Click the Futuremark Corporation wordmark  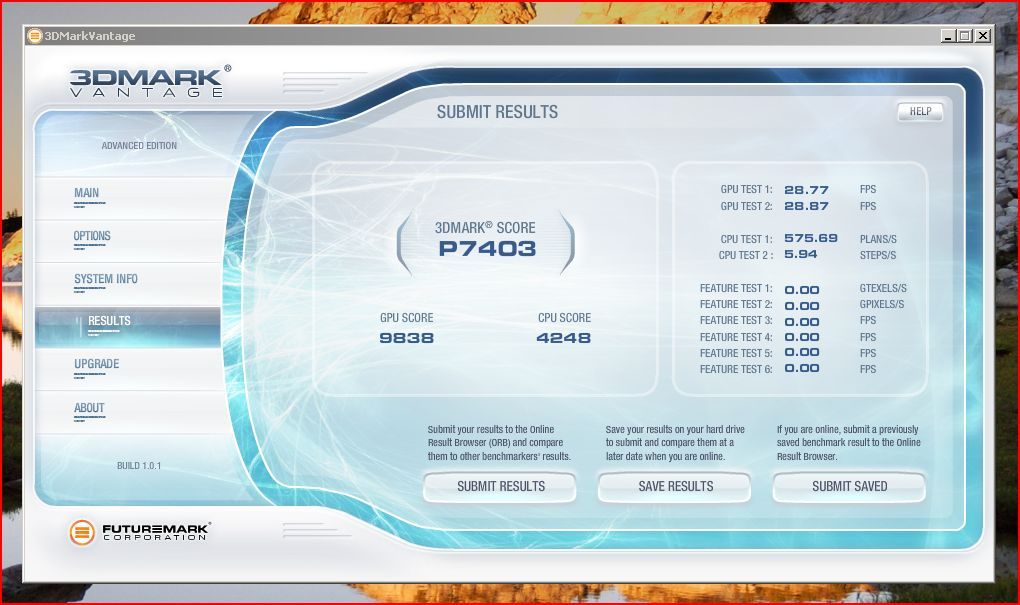click(x=156, y=533)
